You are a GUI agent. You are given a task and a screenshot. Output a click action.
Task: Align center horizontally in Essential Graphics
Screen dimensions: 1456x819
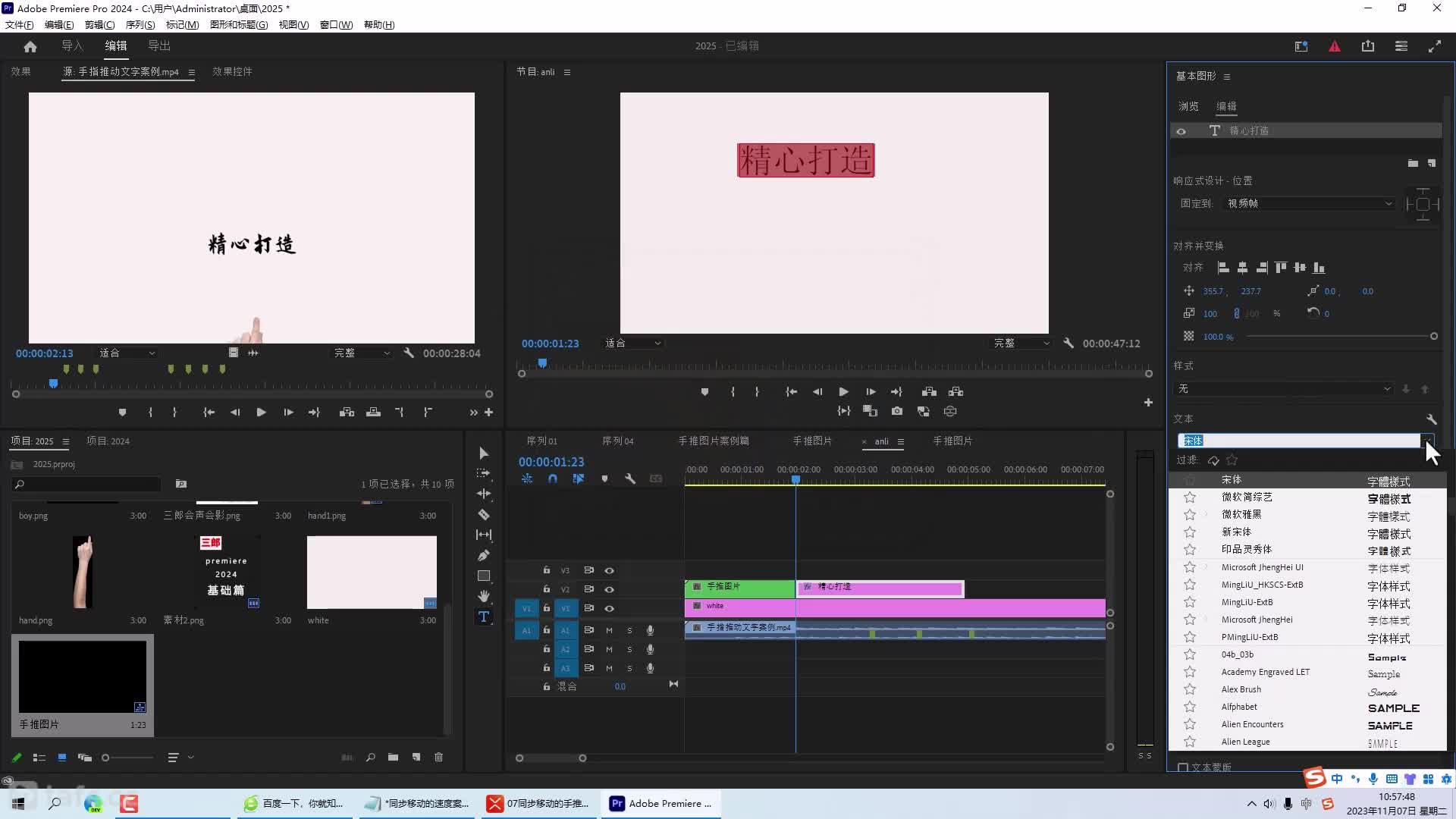tap(1242, 267)
